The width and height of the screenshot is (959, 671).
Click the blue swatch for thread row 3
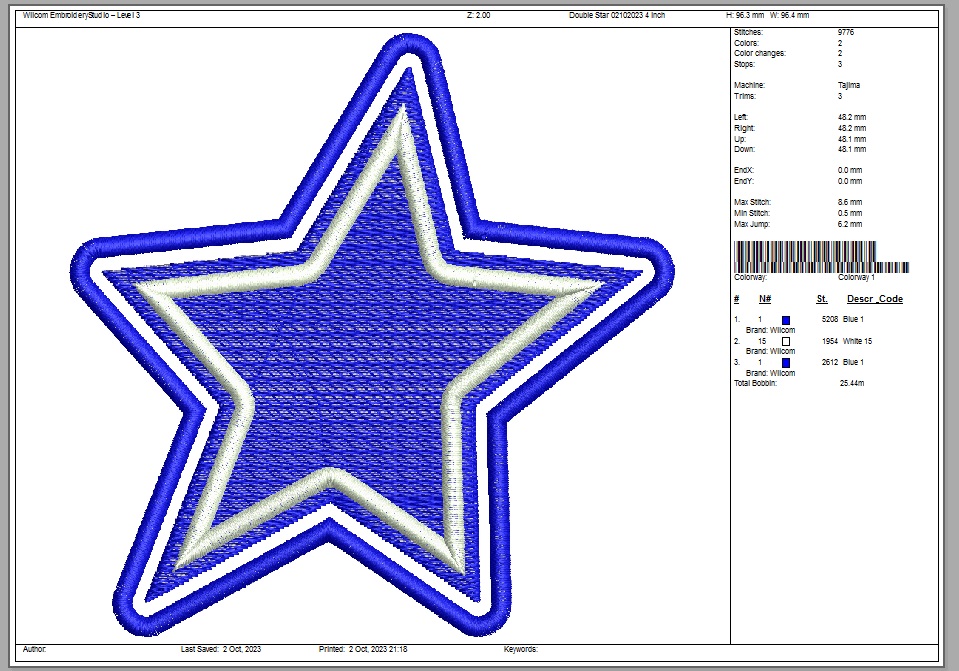(786, 363)
